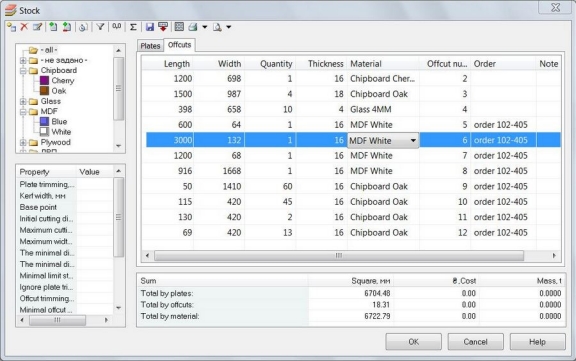Click the Offcut number column header
Image resolution: width=576 pixels, height=361 pixels.
(445, 64)
